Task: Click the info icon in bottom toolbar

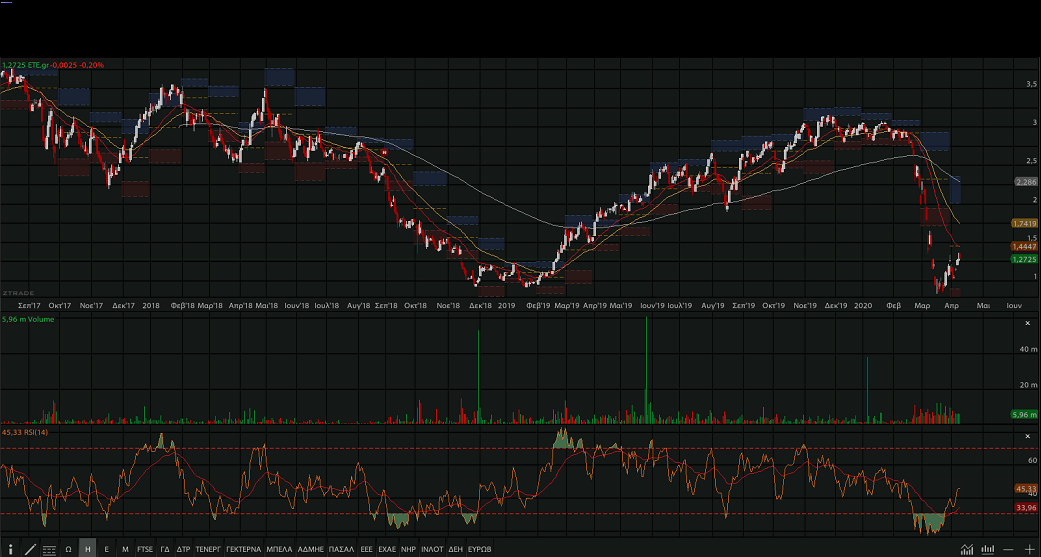Action: pyautogui.click(x=10, y=549)
